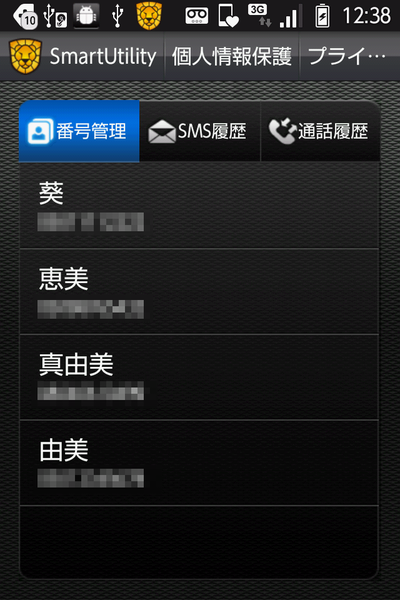This screenshot has height=600, width=400.
Task: Open the contact entry 葵
Action: tap(199, 205)
